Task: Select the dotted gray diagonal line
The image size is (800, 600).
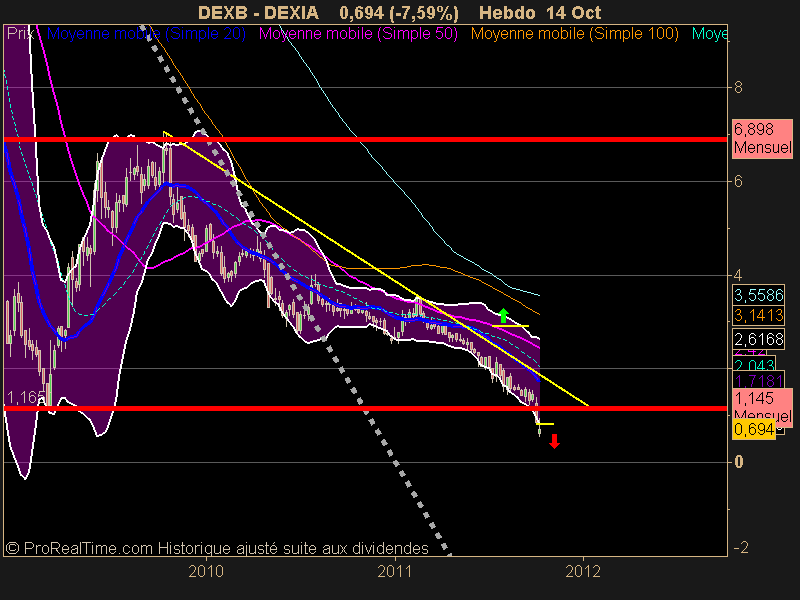Action: (x=295, y=289)
